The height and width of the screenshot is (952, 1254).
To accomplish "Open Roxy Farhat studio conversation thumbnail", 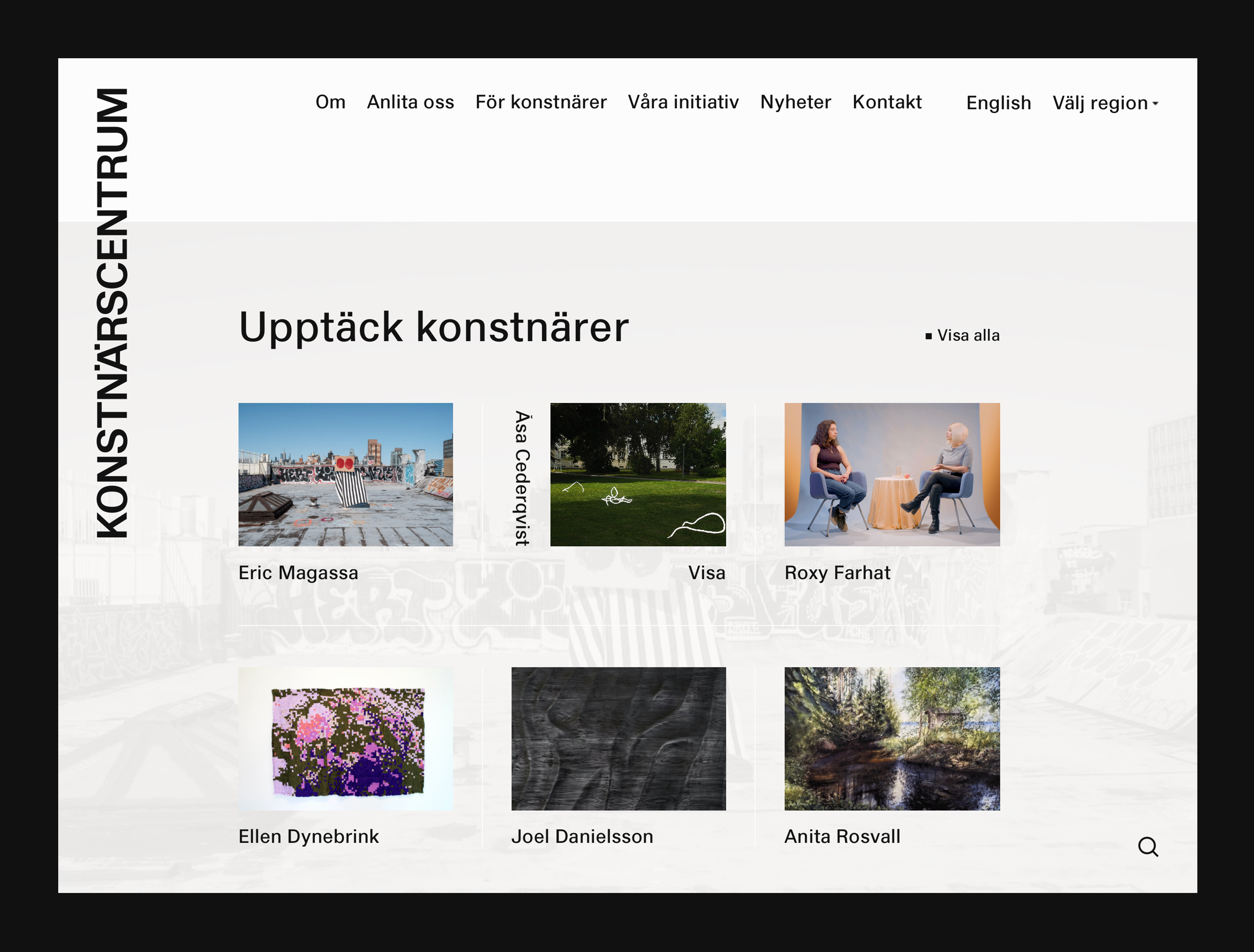I will (x=891, y=474).
